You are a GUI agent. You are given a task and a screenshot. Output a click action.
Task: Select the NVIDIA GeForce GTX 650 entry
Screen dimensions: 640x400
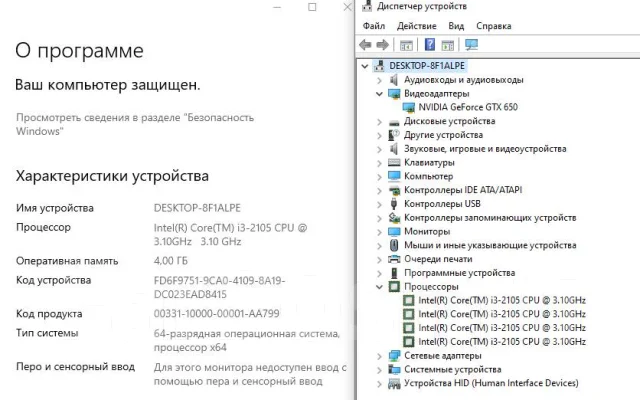tap(468, 107)
